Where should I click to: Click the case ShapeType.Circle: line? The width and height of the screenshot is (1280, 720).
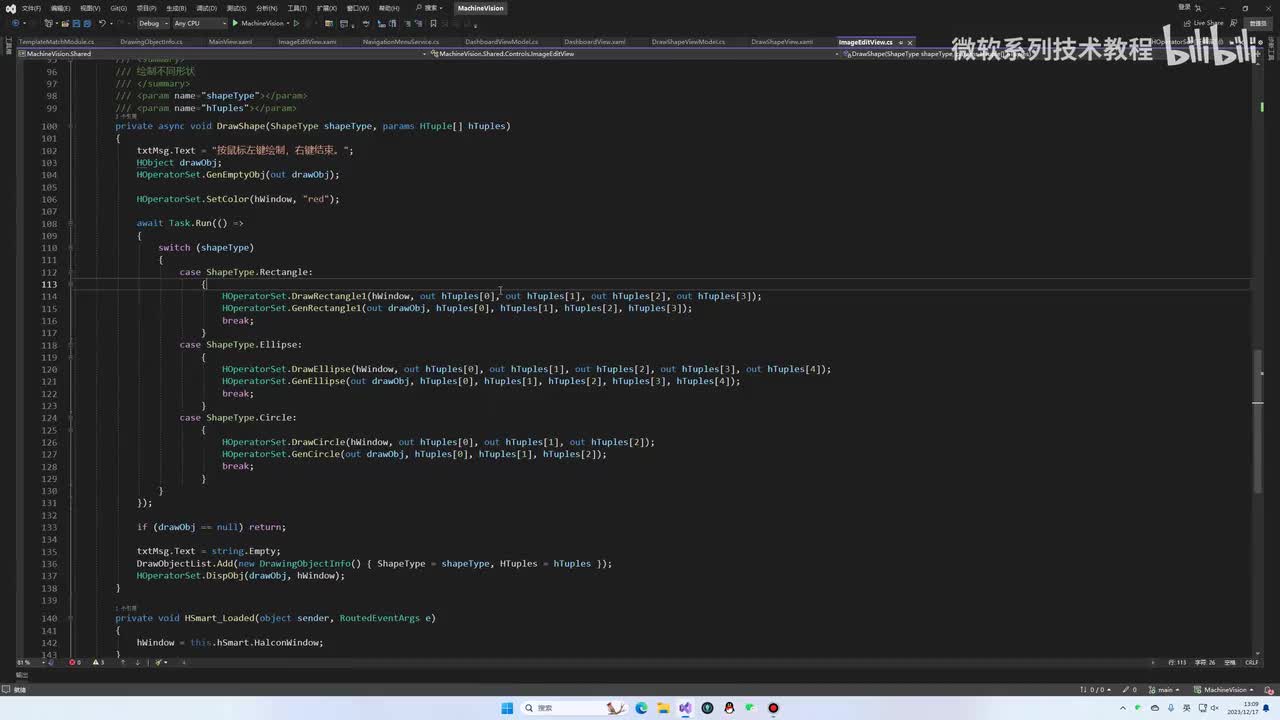click(x=238, y=418)
